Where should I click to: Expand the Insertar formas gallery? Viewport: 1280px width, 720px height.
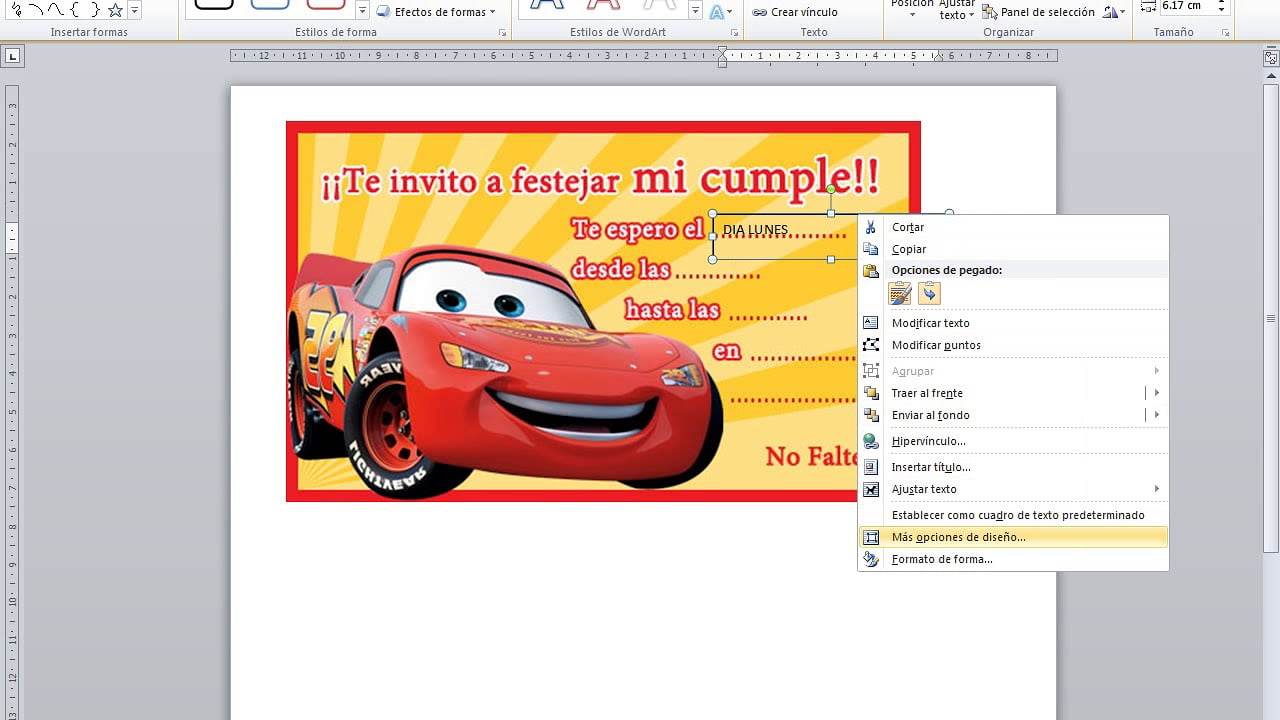134,11
